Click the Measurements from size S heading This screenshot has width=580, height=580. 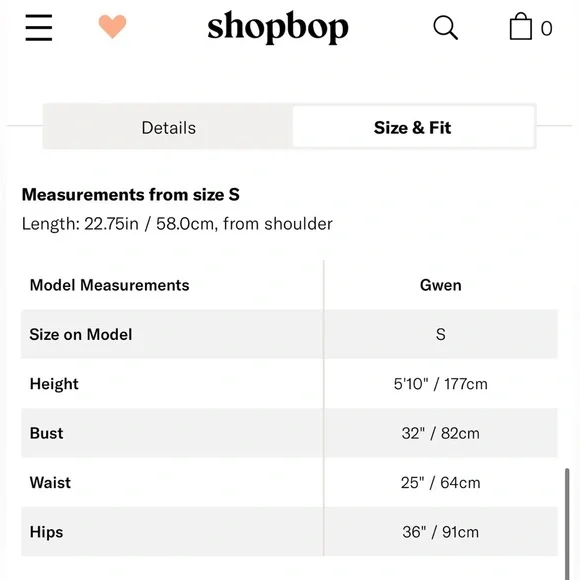click(x=131, y=195)
